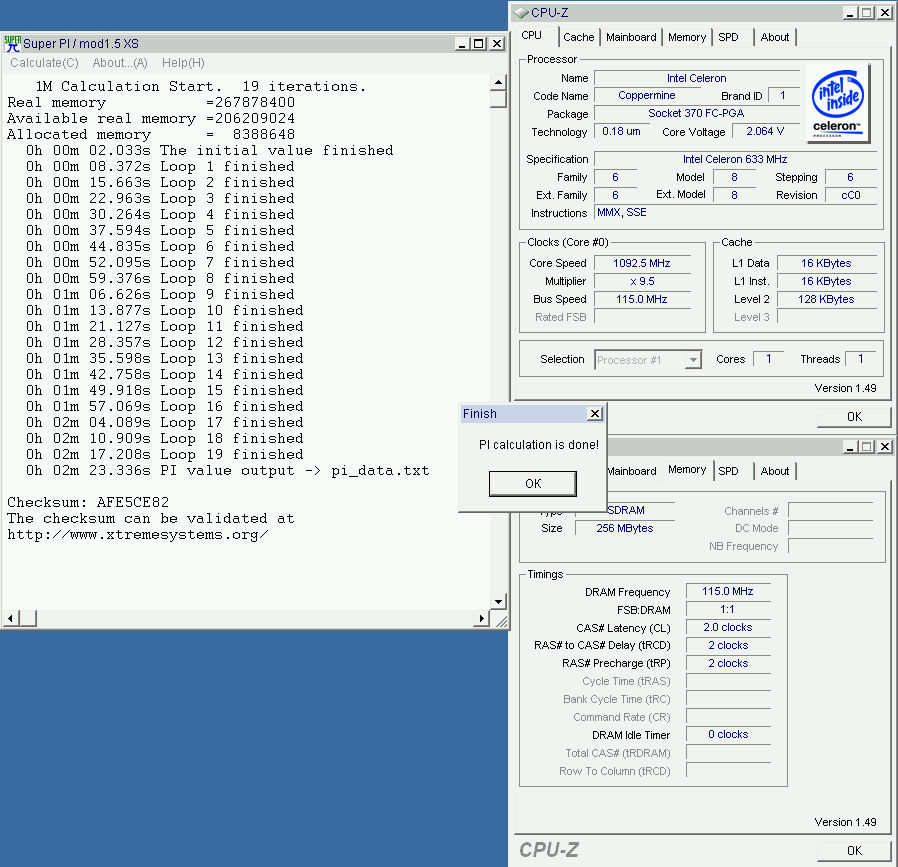This screenshot has width=898, height=867.
Task: Click the Super PI vertical scrollbar thumb
Action: coord(498,99)
